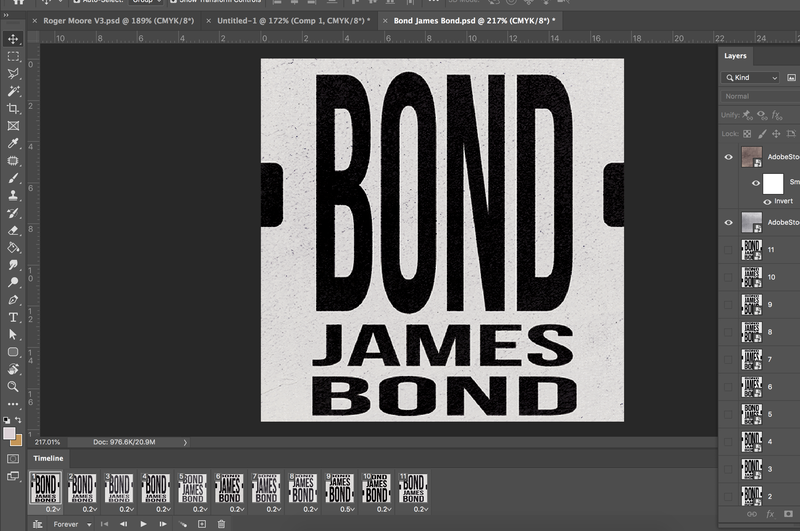Select the Smudge tool
800x531 pixels.
pyautogui.click(x=13, y=265)
